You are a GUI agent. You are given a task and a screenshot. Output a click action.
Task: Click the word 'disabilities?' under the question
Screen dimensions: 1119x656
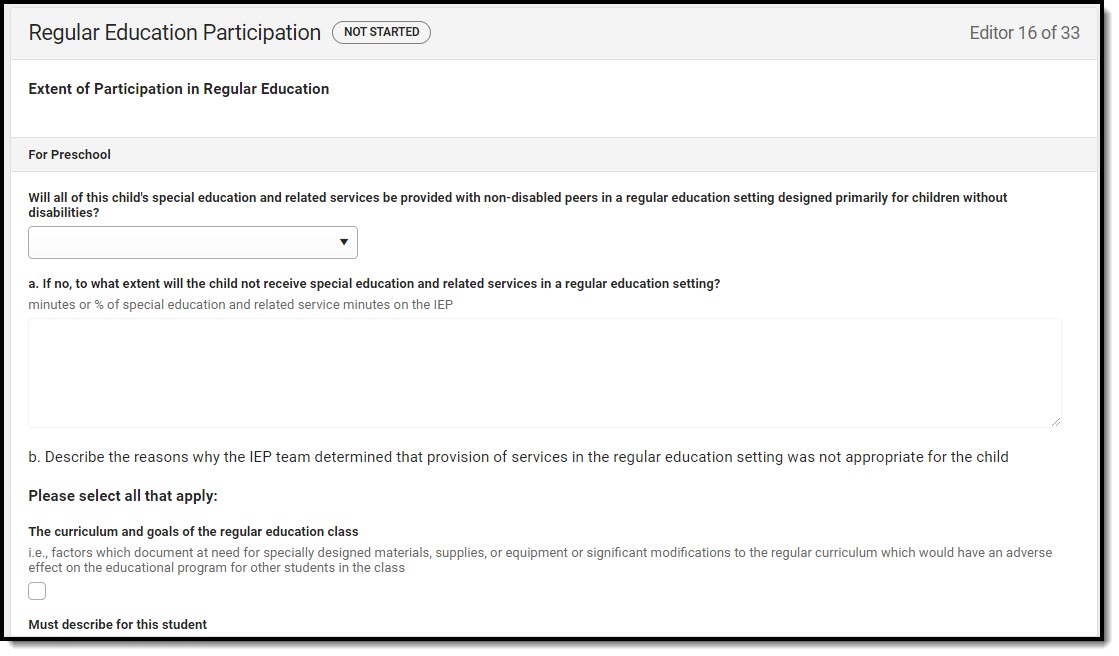tap(64, 213)
